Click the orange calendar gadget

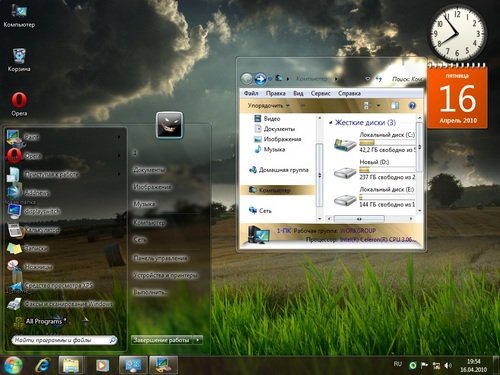click(x=457, y=97)
